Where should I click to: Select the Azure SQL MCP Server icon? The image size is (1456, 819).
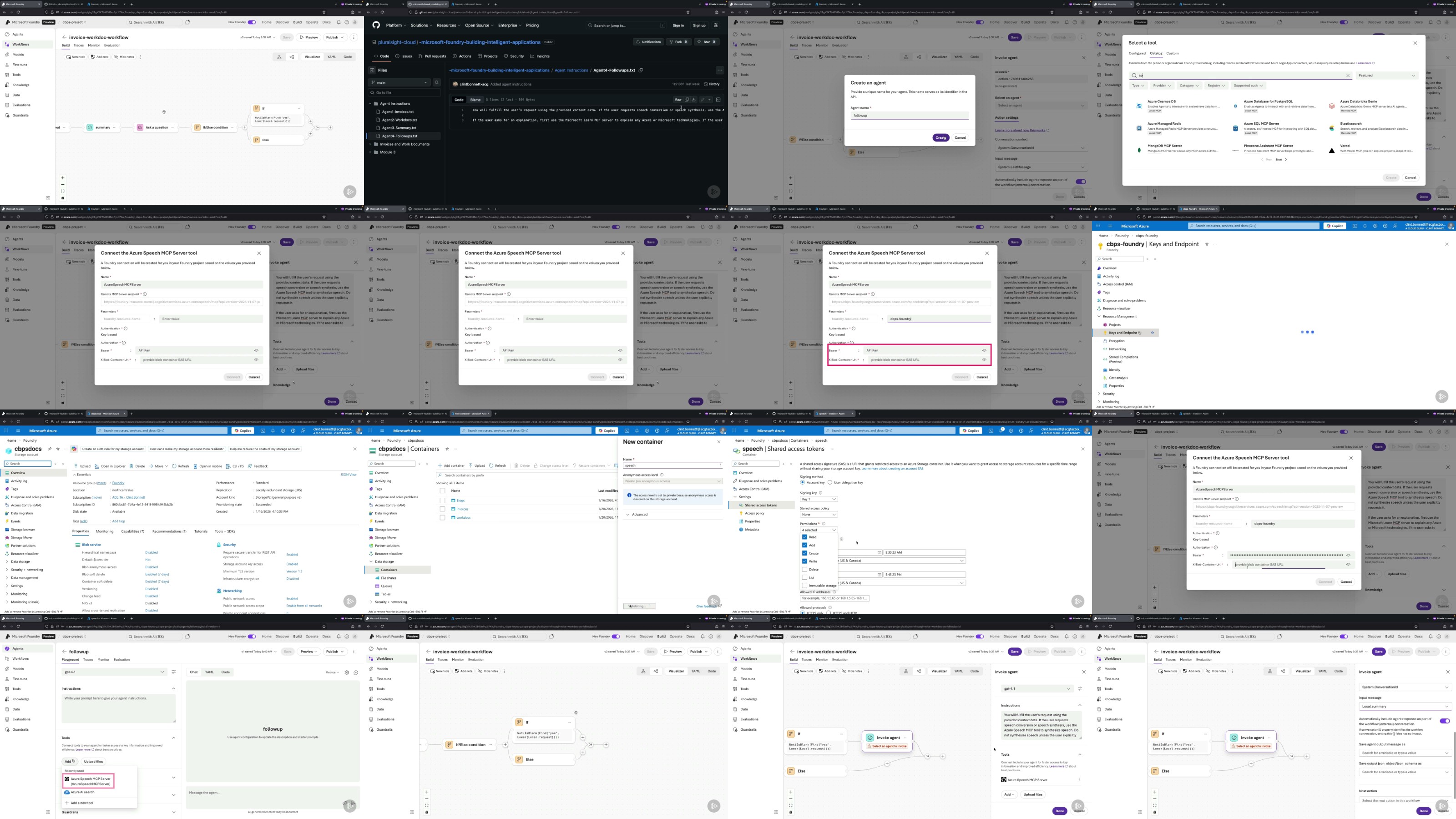pos(1236,128)
